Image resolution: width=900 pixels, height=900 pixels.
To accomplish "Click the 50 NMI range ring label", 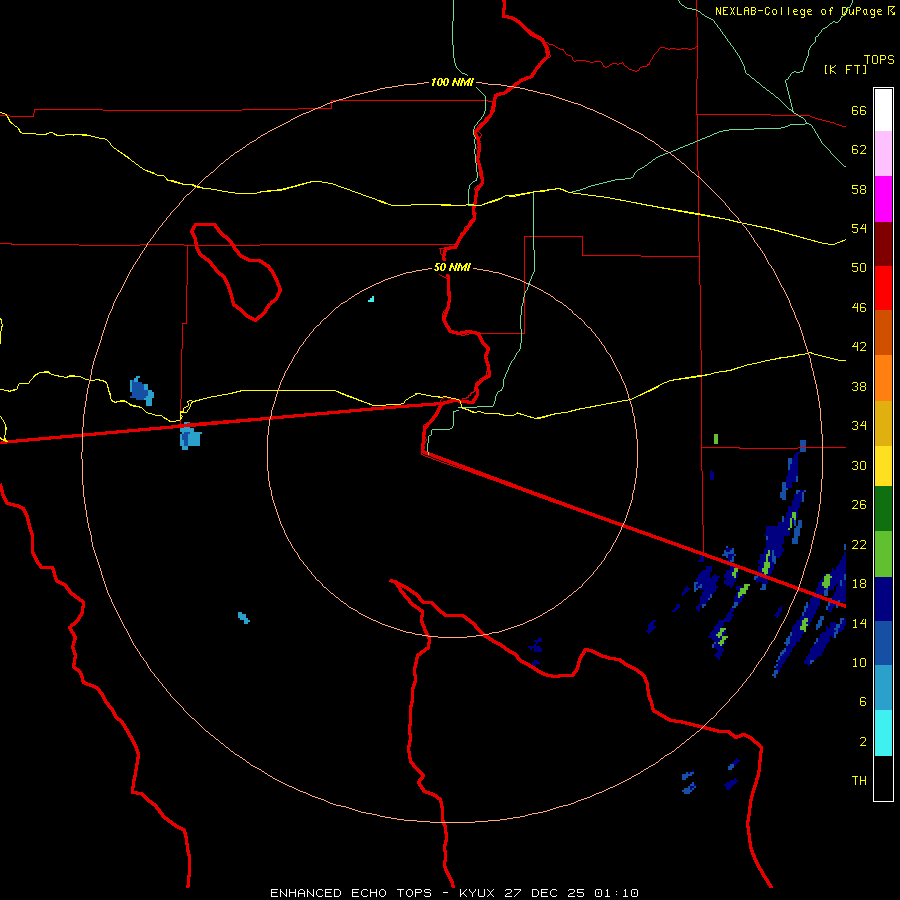I will pos(452,267).
